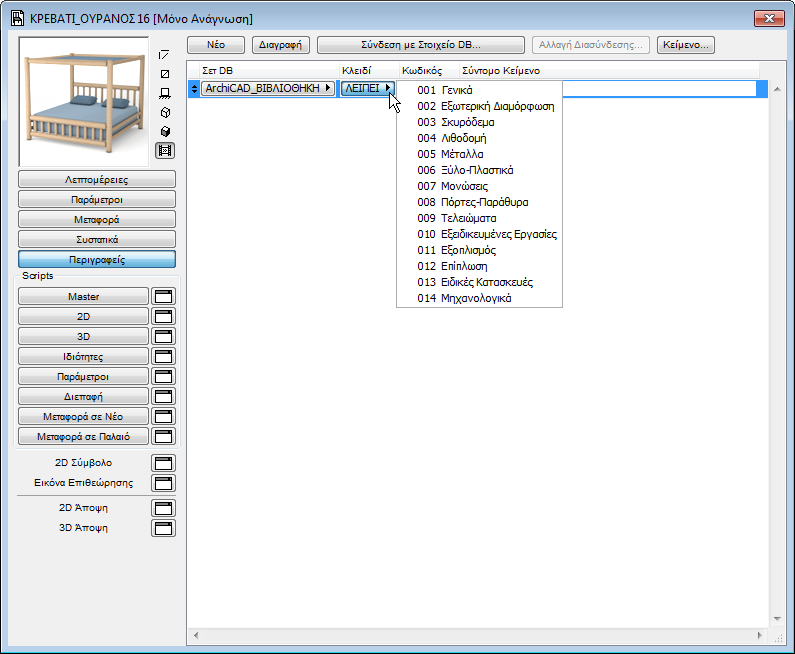Open the 2D script button
The height and width of the screenshot is (654, 795).
[x=84, y=316]
